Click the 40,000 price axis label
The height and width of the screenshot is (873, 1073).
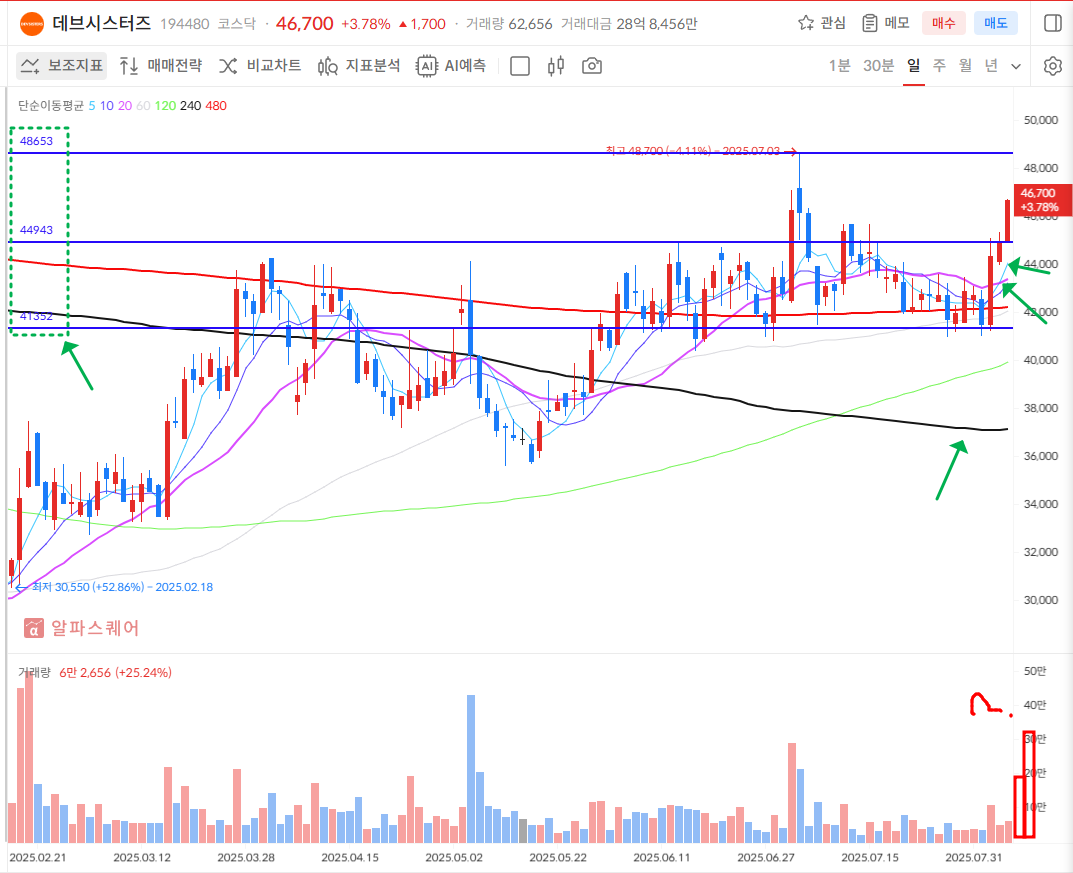[1040, 361]
